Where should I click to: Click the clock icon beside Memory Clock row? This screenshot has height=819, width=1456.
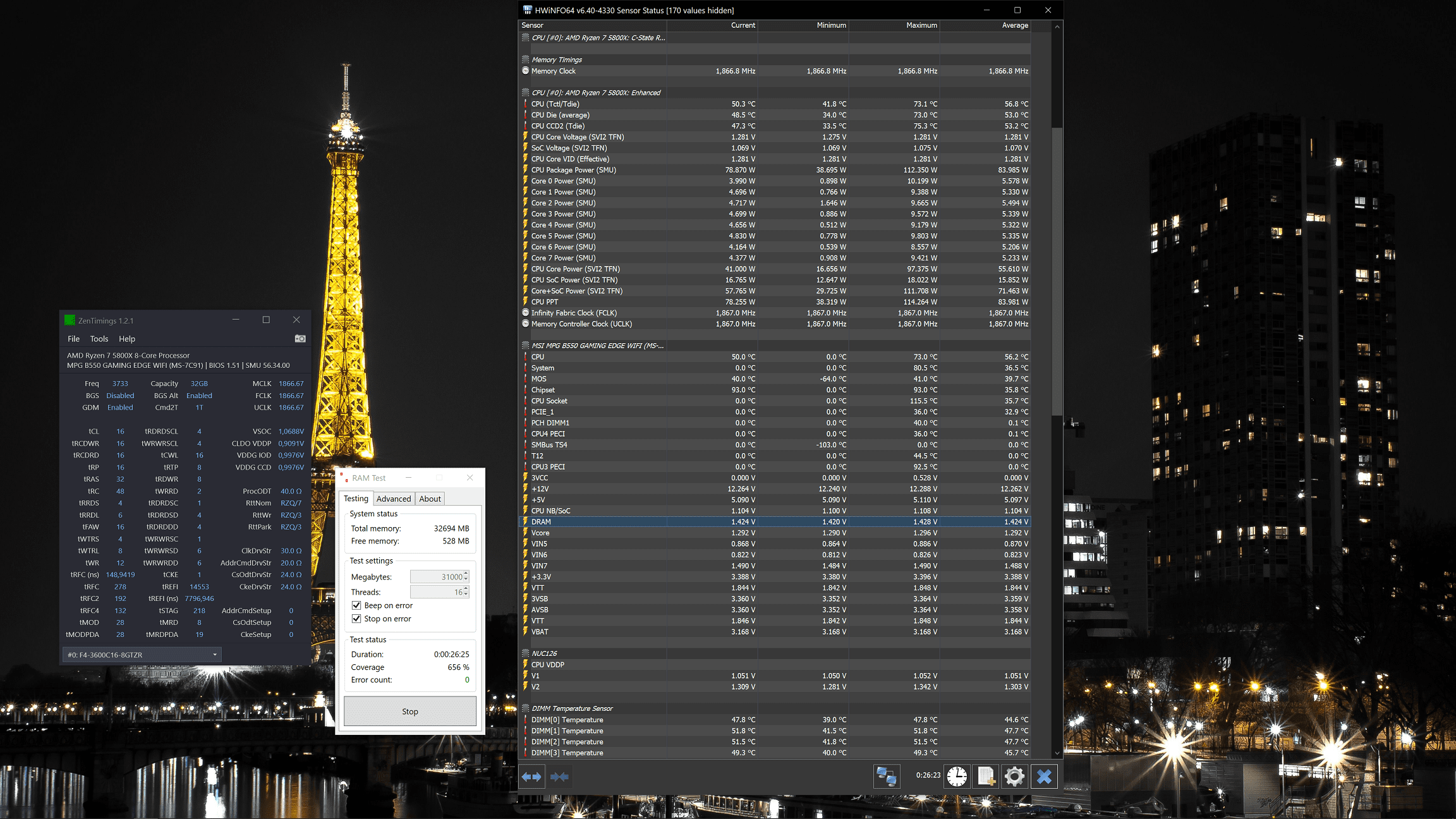(525, 71)
